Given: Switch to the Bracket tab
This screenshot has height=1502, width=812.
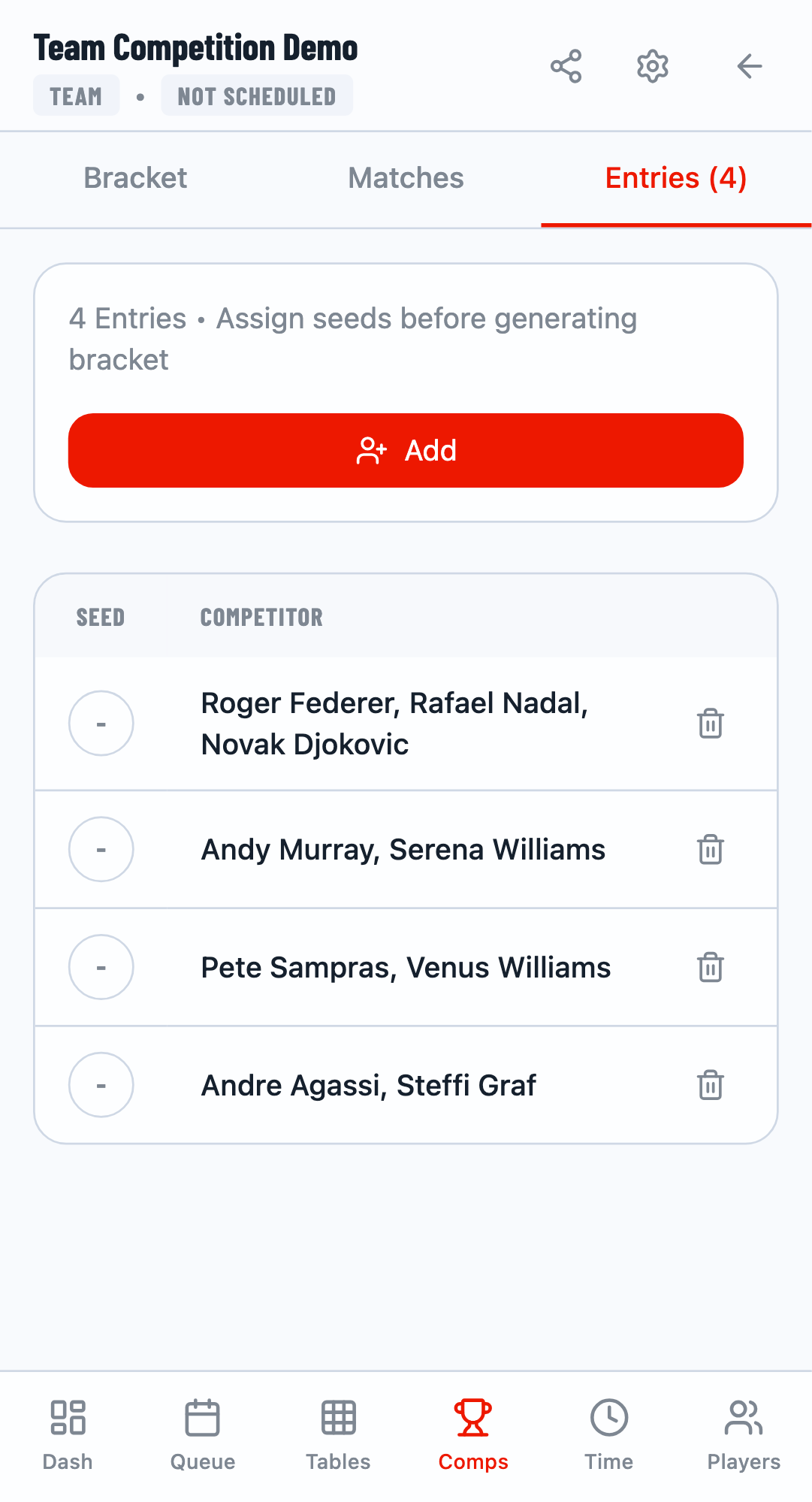Looking at the screenshot, I should coord(135,178).
